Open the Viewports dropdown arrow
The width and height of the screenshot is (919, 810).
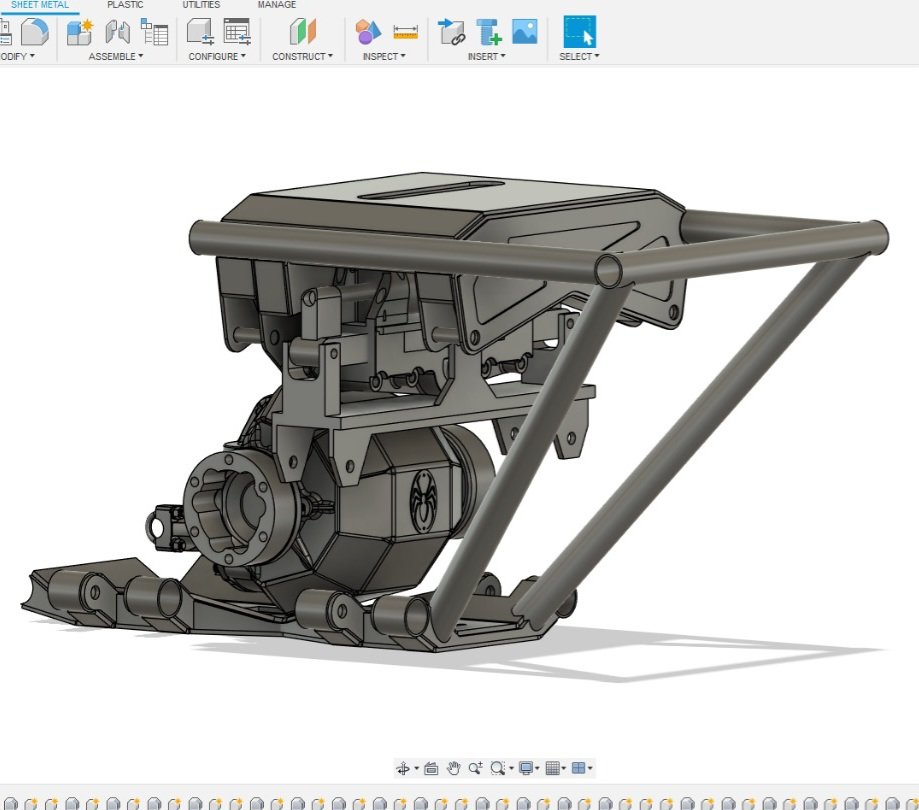point(590,768)
